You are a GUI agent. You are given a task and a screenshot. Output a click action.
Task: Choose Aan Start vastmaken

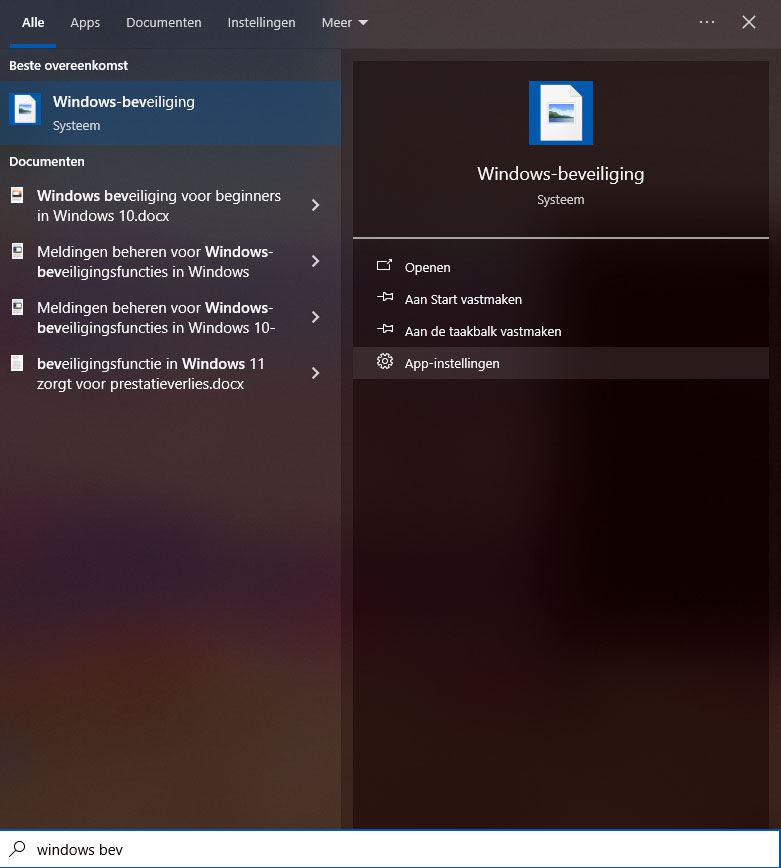[561, 299]
